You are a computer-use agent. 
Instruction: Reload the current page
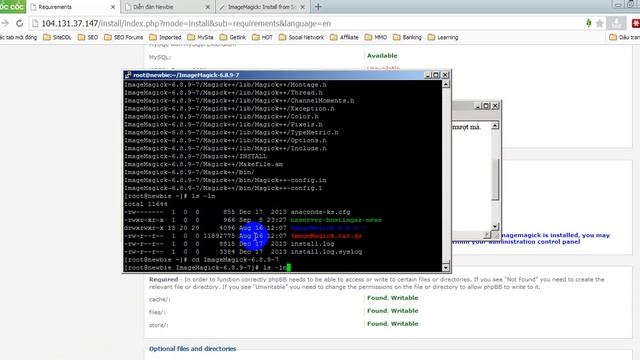pyautogui.click(x=19, y=24)
